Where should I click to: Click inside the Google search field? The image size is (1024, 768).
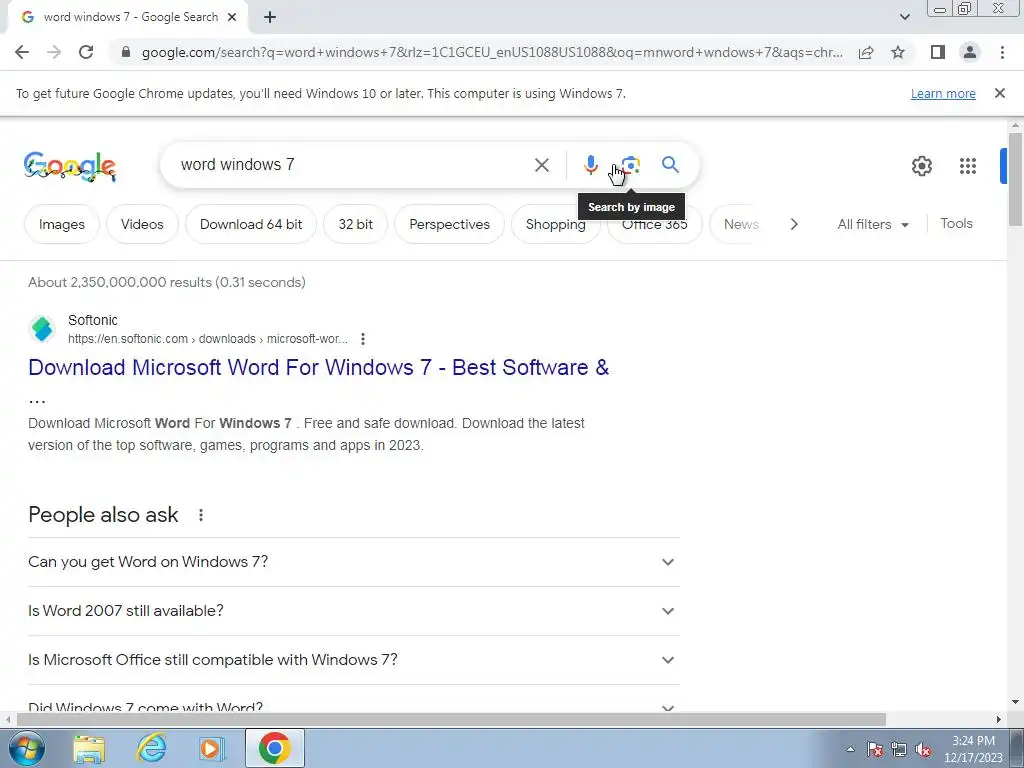(353, 165)
